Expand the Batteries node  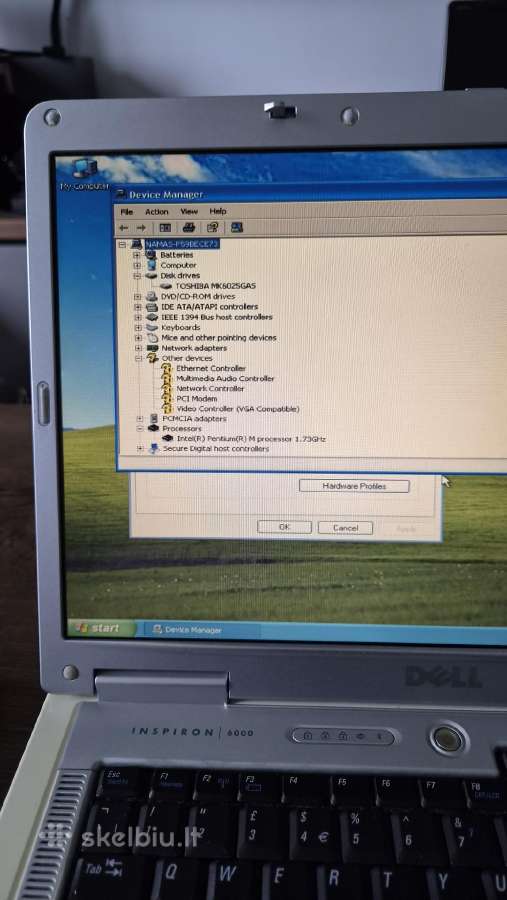pos(137,255)
